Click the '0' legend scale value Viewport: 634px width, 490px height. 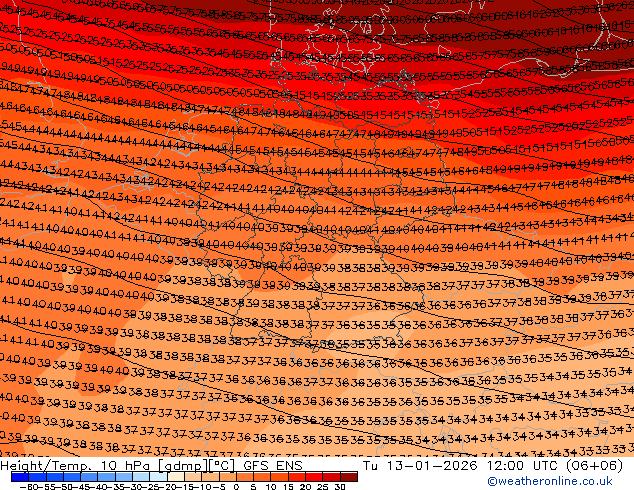[x=237, y=487]
